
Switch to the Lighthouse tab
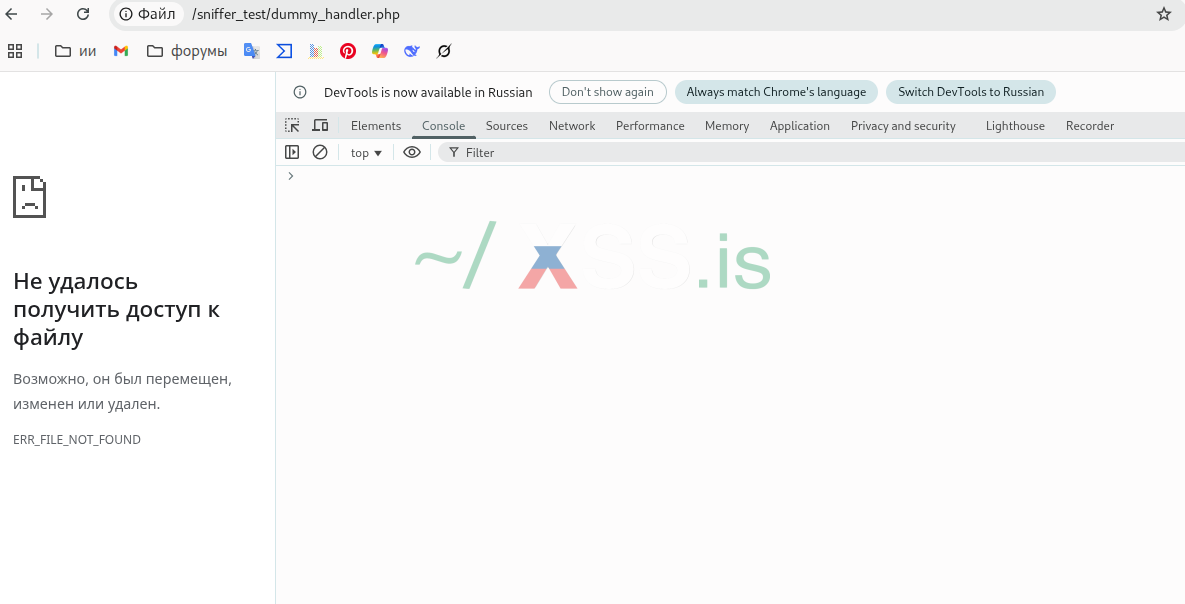pyautogui.click(x=1015, y=126)
